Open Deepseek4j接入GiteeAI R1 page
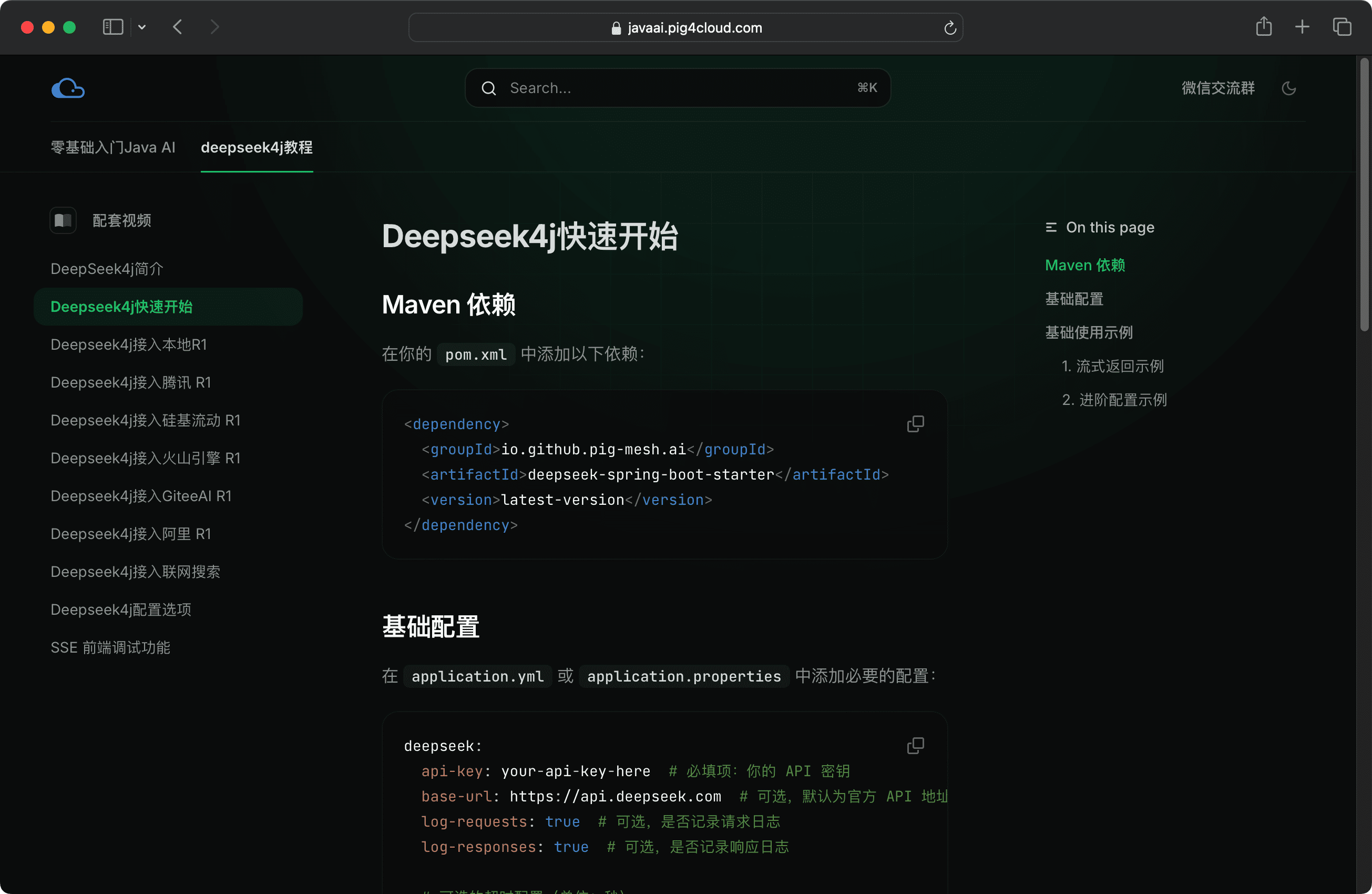This screenshot has height=894, width=1372. coord(141,496)
